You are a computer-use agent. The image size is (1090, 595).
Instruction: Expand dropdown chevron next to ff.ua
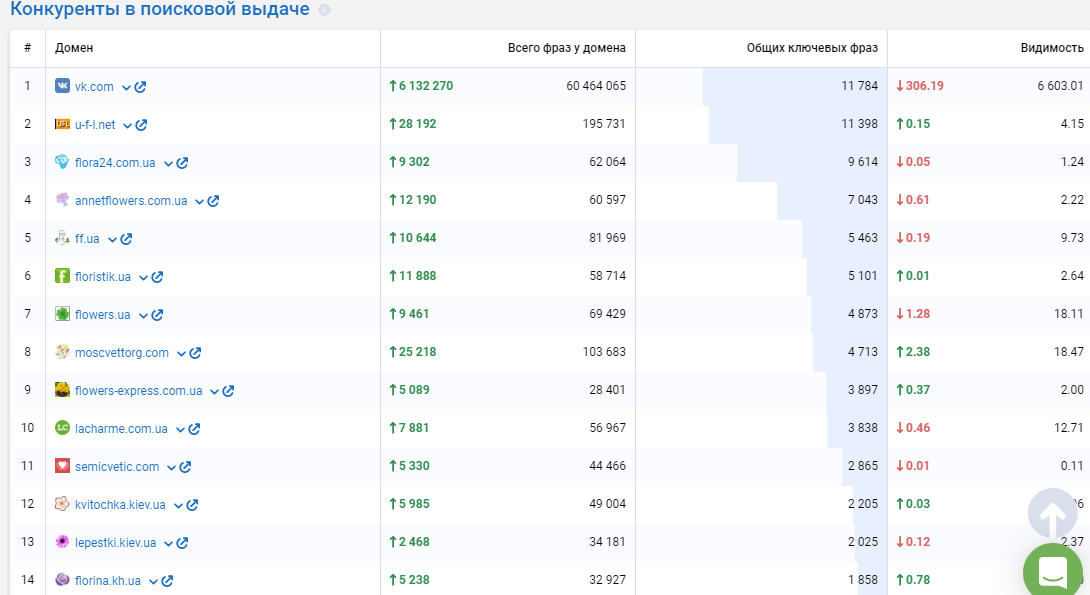click(x=112, y=240)
